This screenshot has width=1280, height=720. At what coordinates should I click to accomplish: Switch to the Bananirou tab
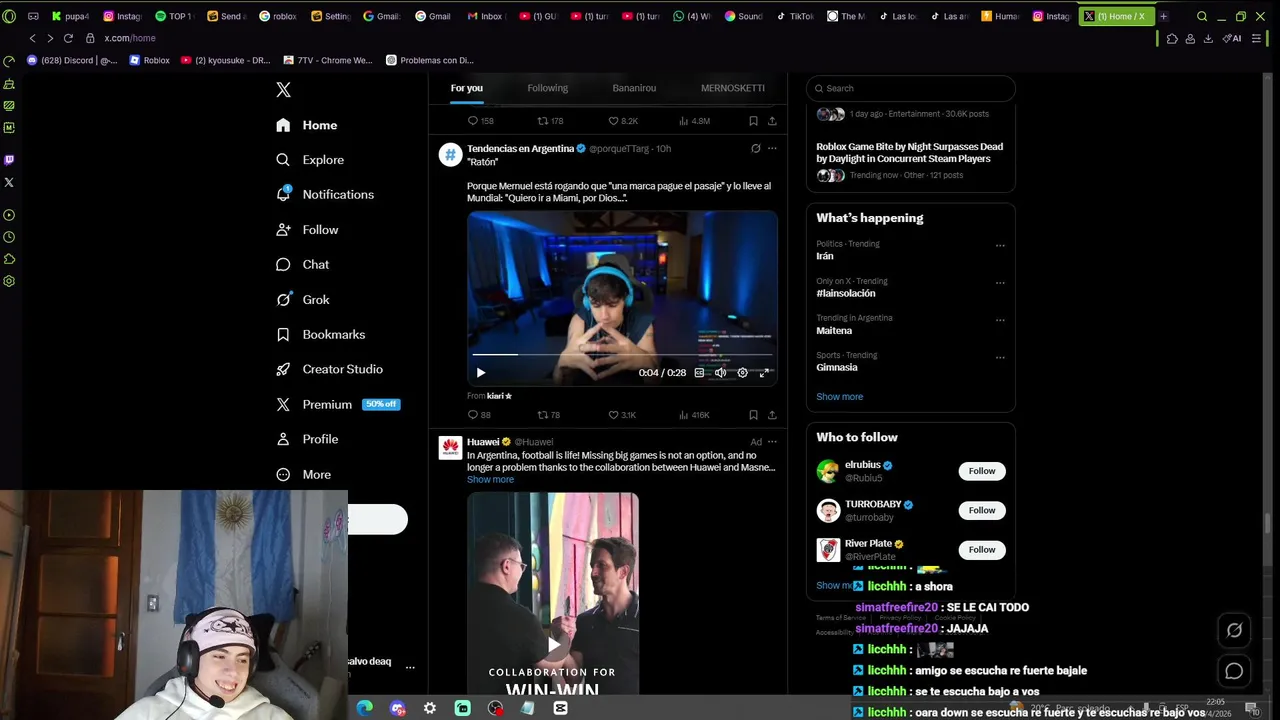point(634,88)
